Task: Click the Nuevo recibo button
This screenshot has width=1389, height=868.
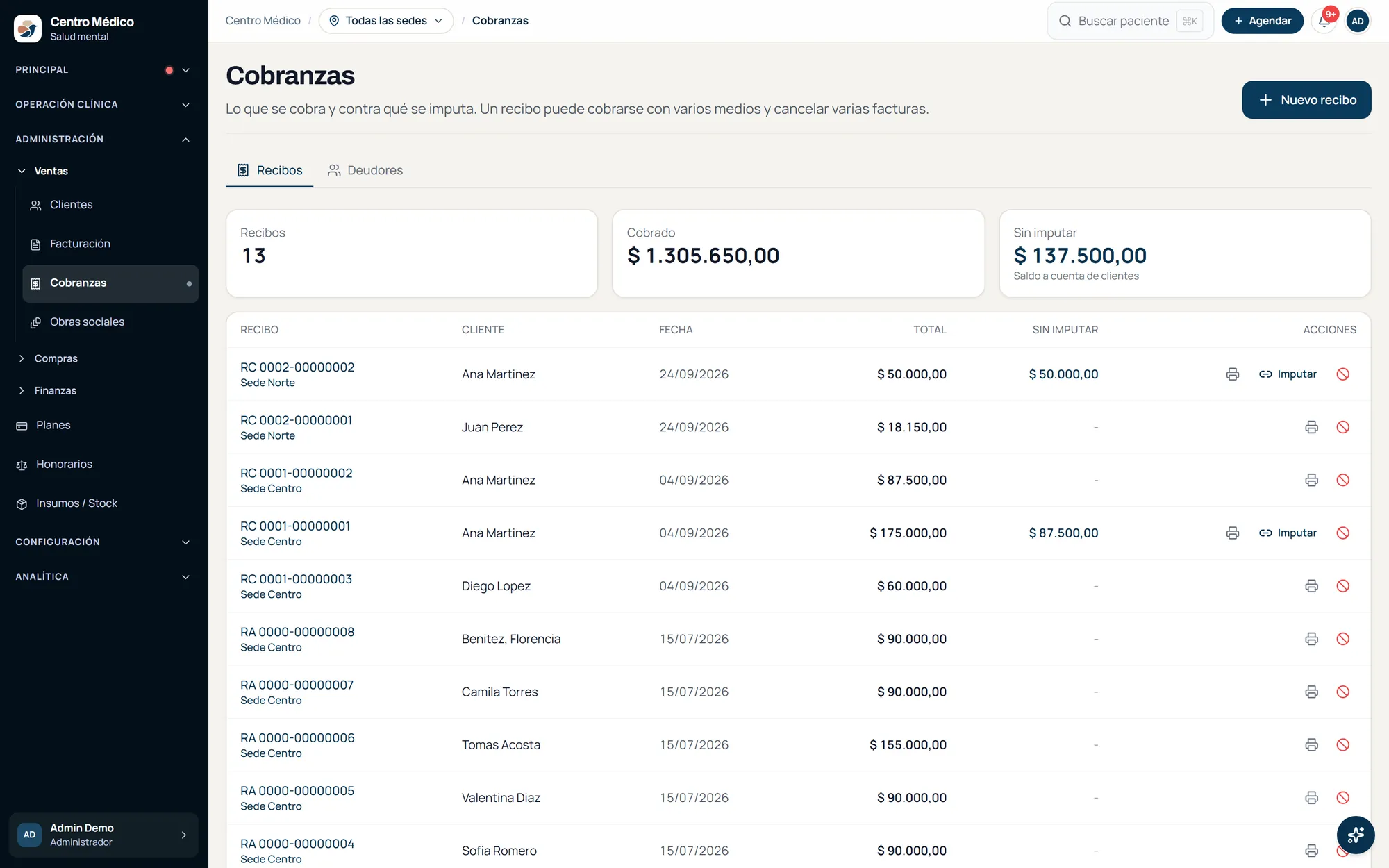Action: pos(1306,100)
